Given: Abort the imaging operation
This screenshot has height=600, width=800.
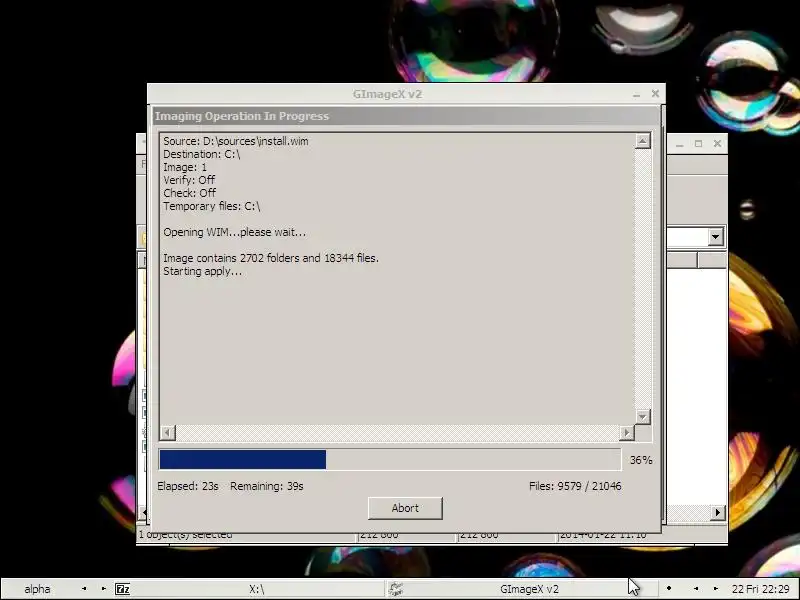Looking at the screenshot, I should click(405, 508).
